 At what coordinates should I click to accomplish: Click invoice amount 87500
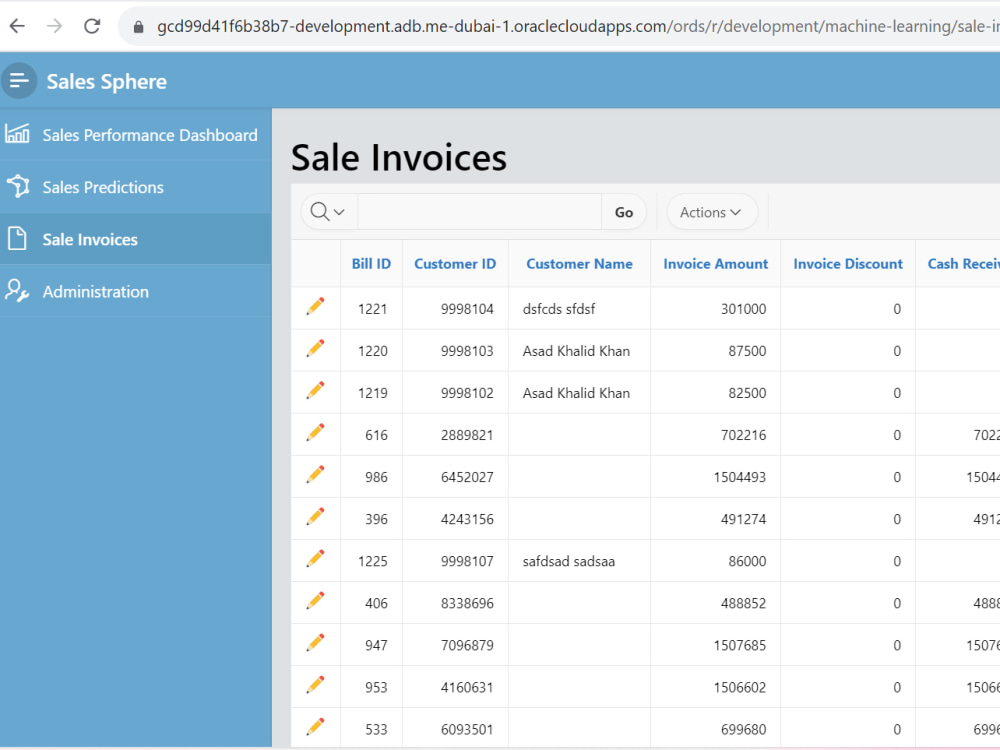tap(747, 351)
